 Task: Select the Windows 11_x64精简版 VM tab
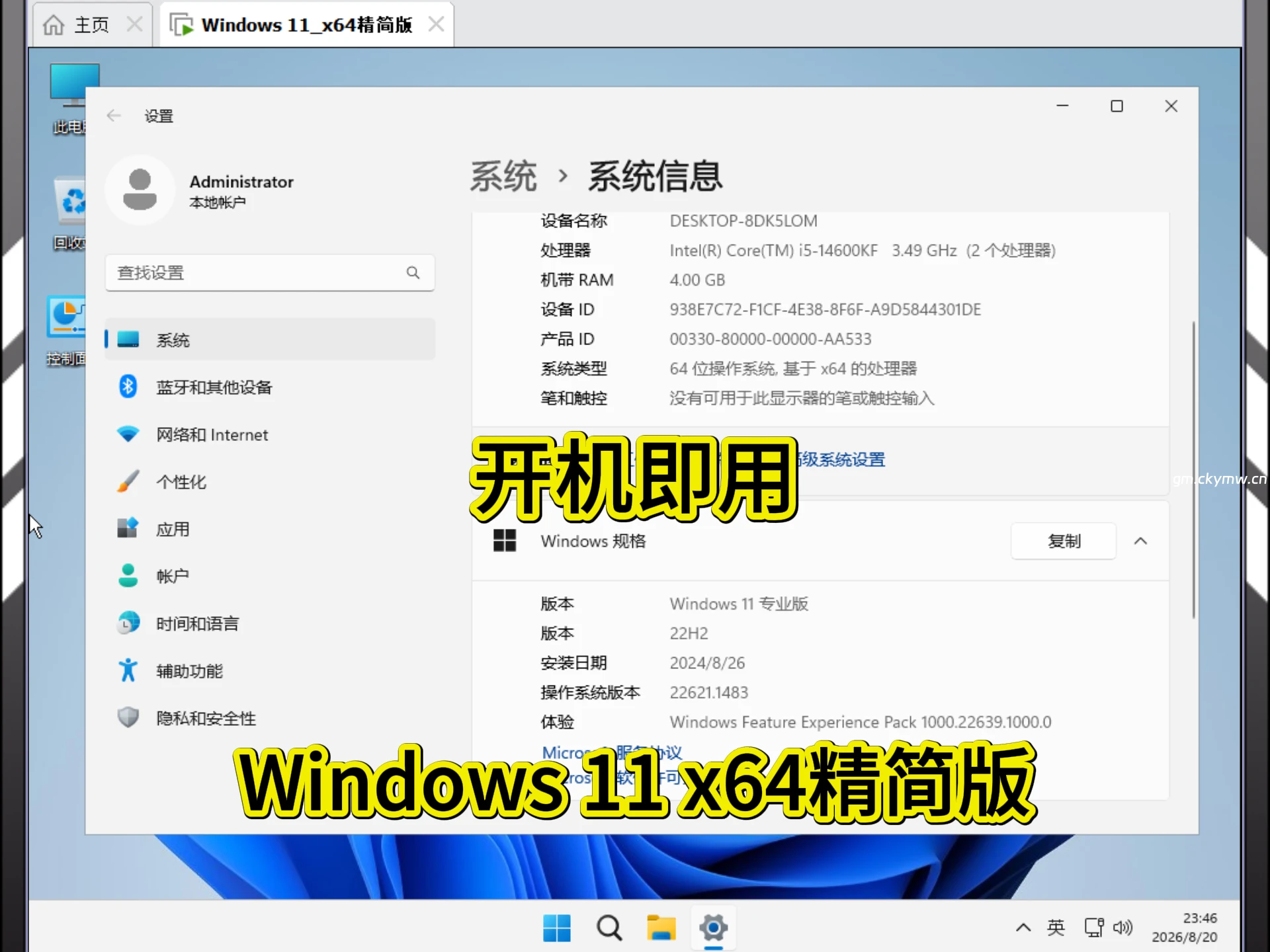tap(307, 25)
